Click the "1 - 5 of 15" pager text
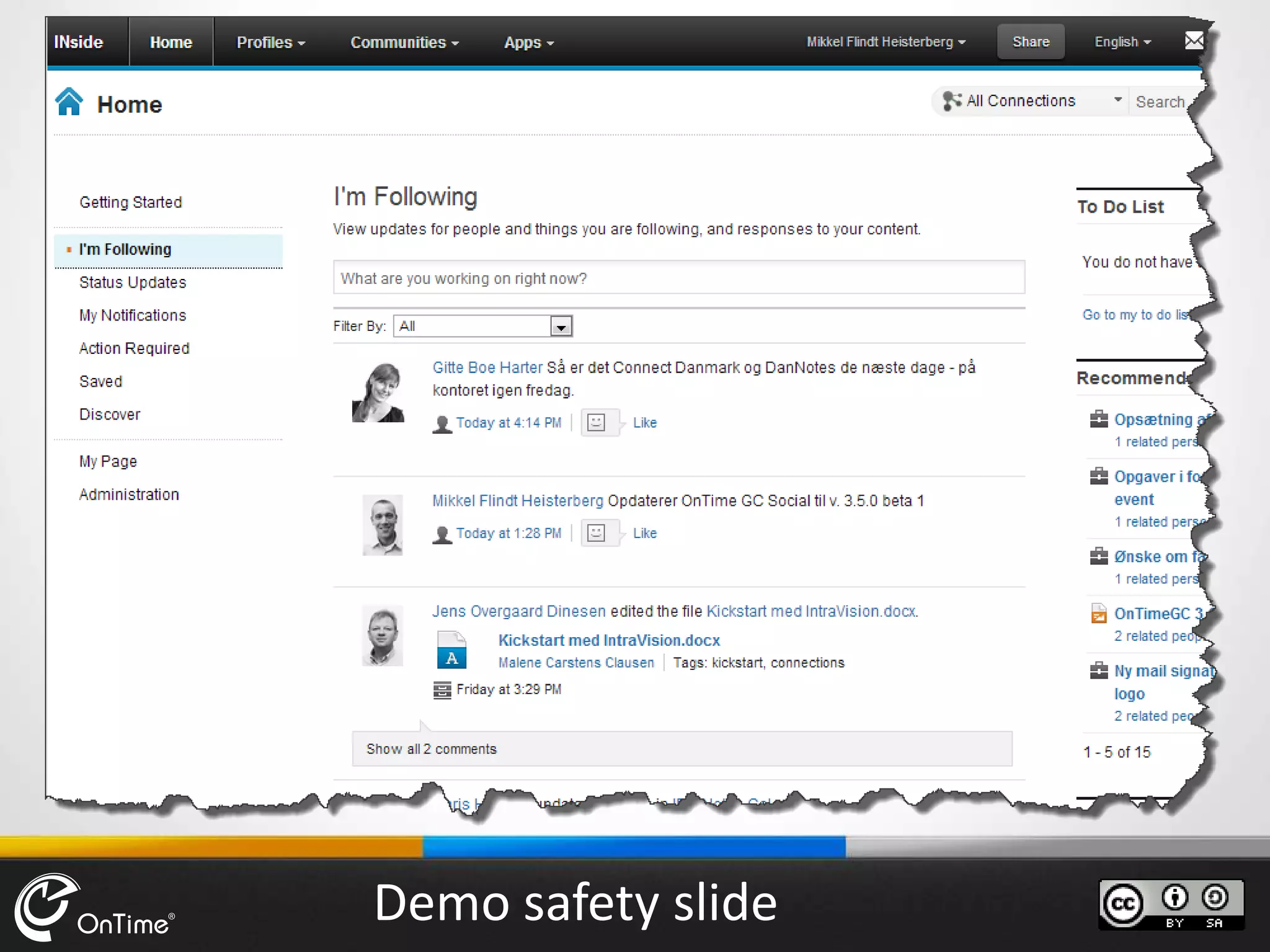1270x952 pixels. point(1117,752)
